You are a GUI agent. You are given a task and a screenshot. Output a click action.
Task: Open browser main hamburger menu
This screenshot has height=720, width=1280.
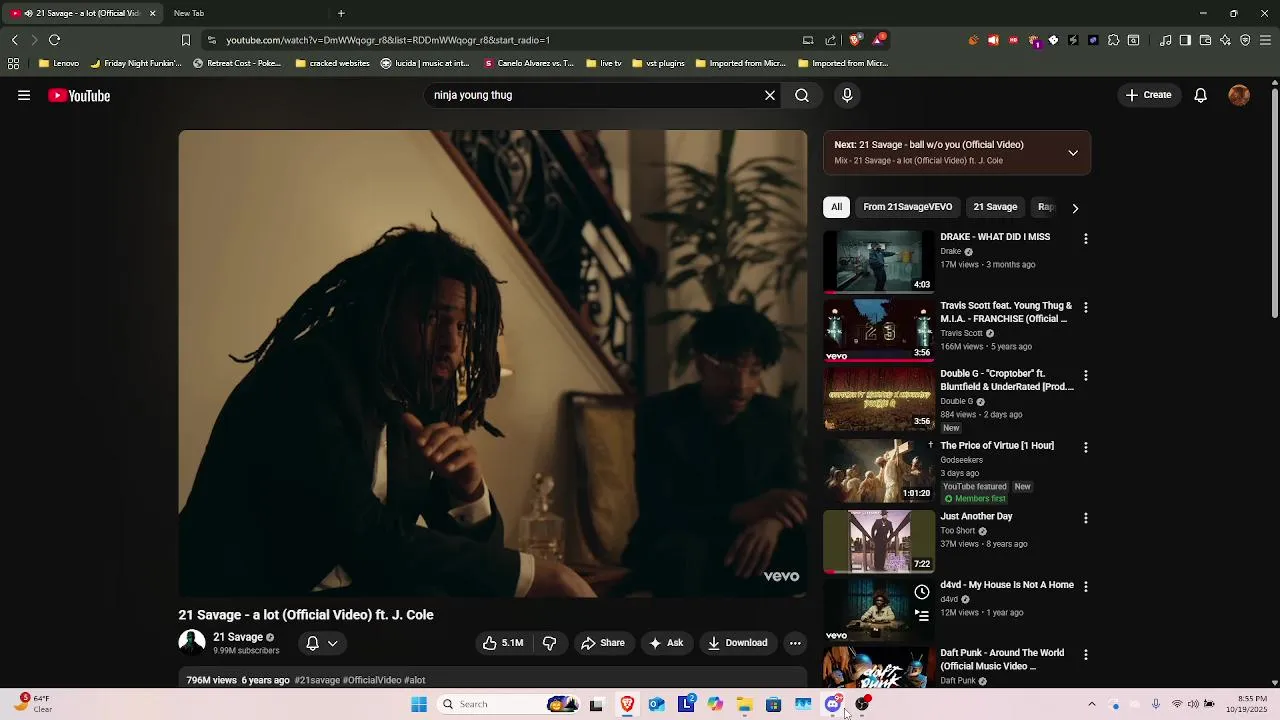tap(1265, 40)
